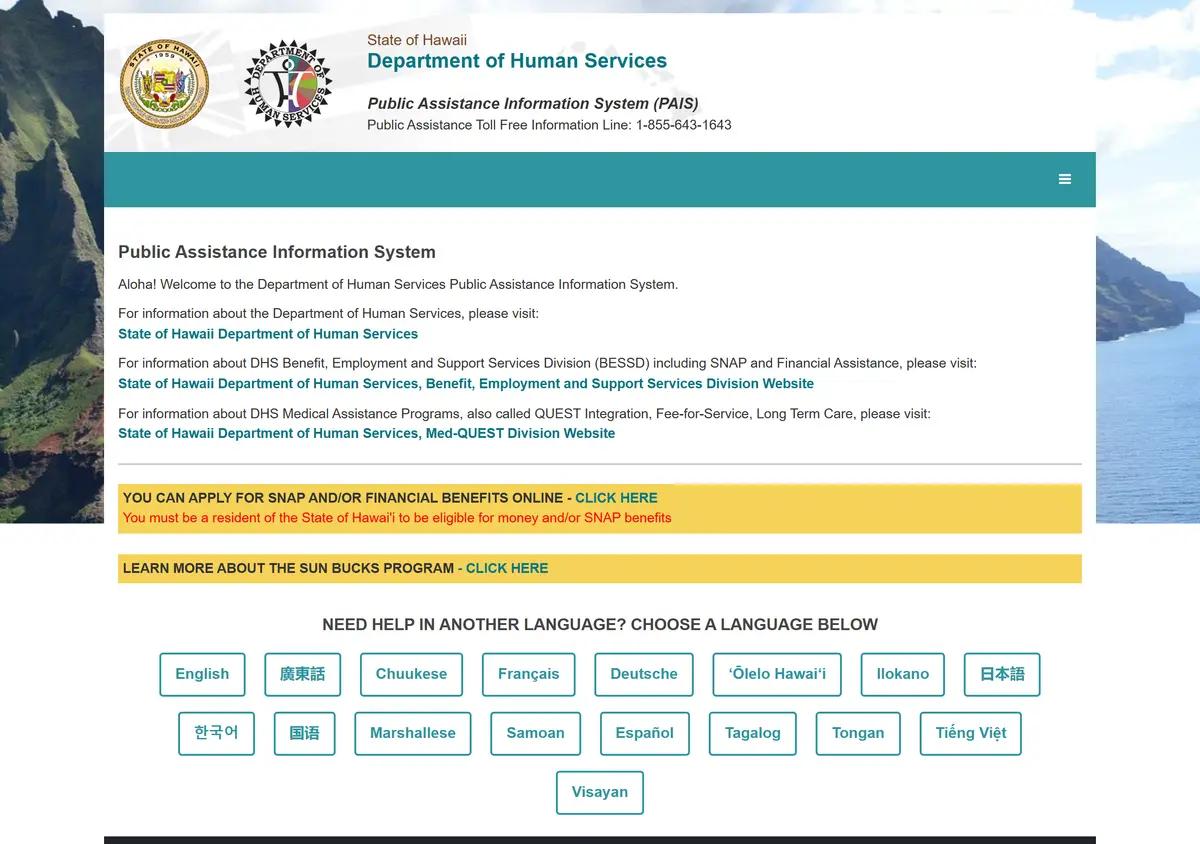Select the Tongan language button
The height and width of the screenshot is (844, 1200).
pos(858,733)
